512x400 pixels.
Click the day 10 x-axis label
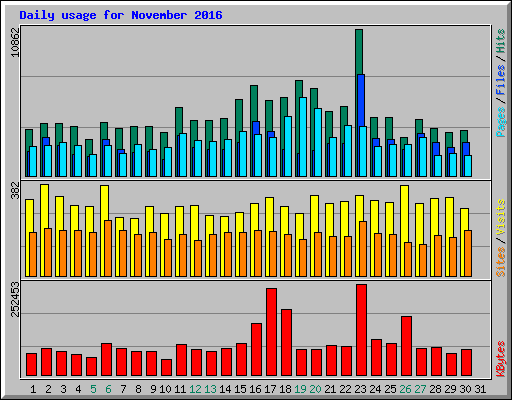(x=165, y=389)
